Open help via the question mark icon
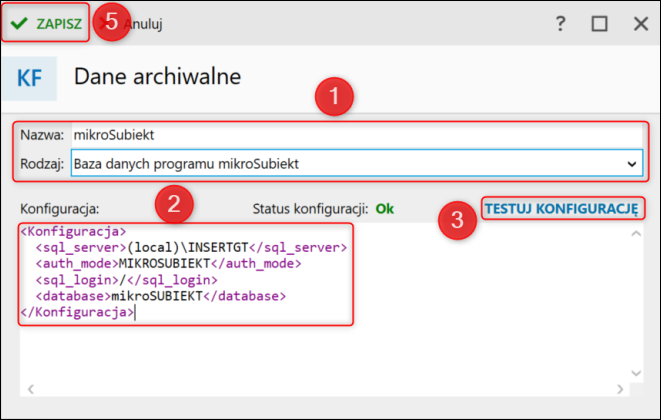Image resolution: width=661 pixels, height=420 pixels. [x=560, y=24]
